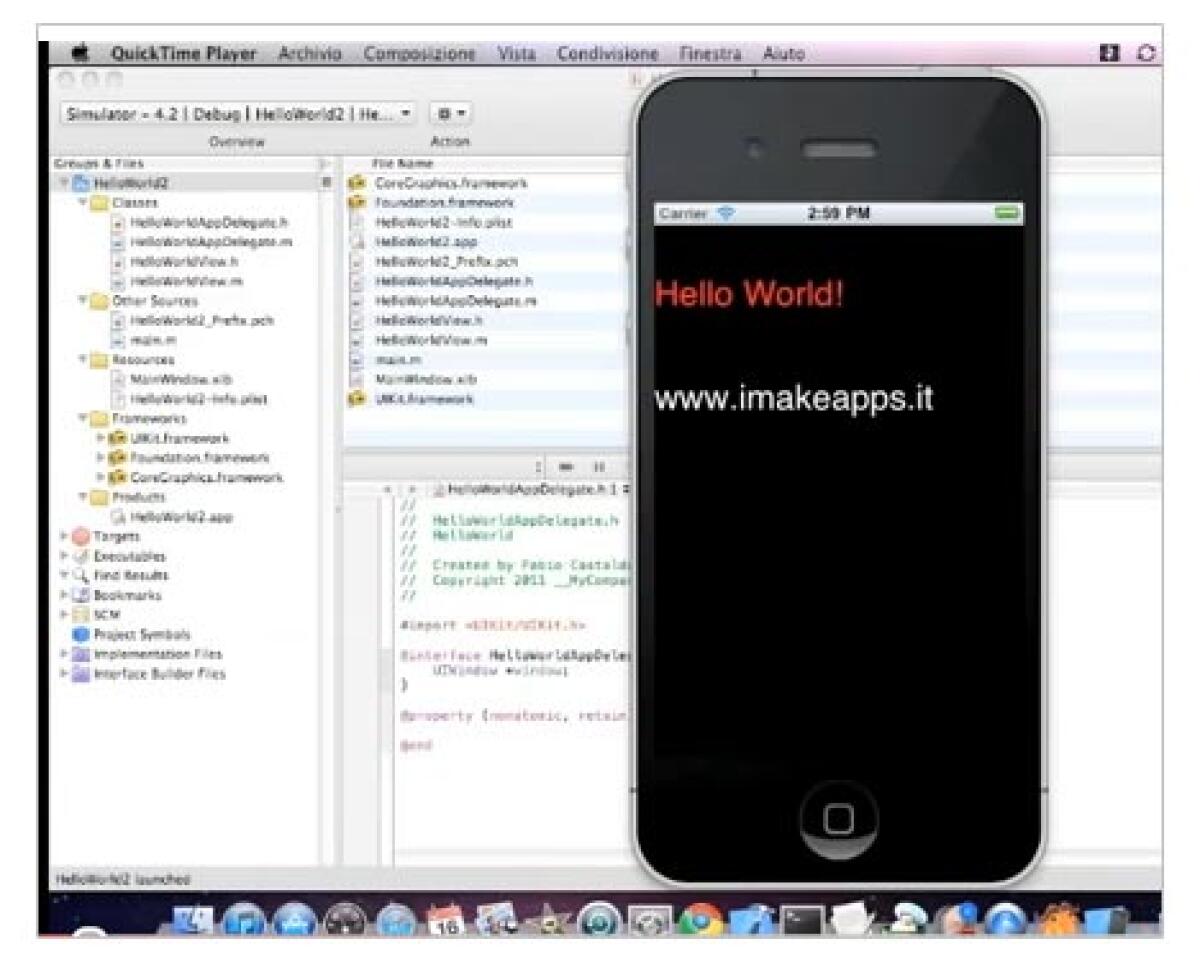Click the Find Results magnifier icon
1200x962 pixels.
point(83,575)
